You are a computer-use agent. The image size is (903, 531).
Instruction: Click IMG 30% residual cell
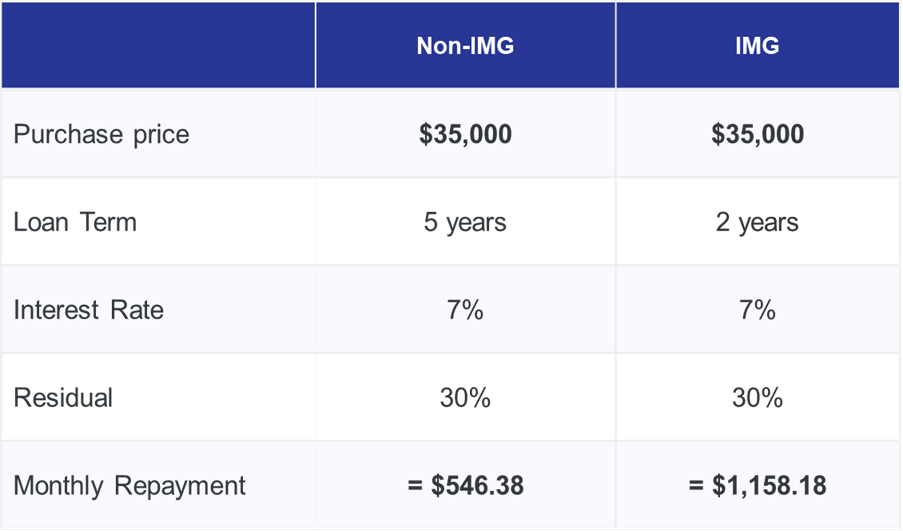(x=757, y=398)
